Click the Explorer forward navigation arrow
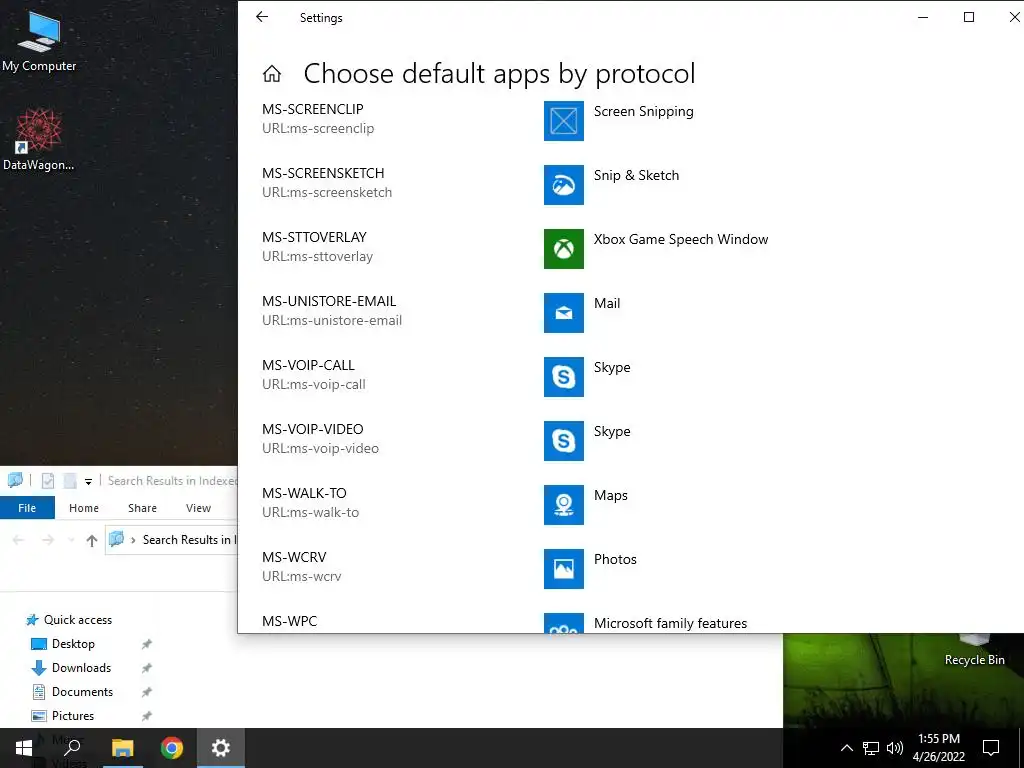 click(x=48, y=540)
